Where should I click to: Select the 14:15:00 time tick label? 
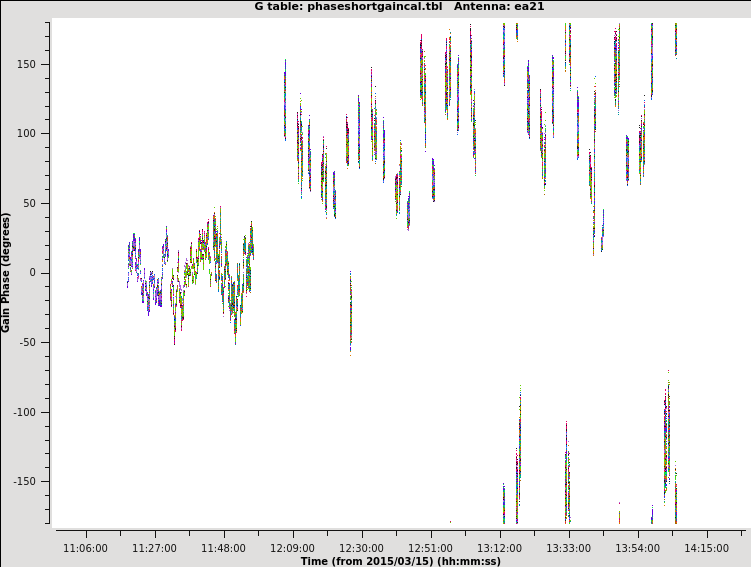(706, 548)
